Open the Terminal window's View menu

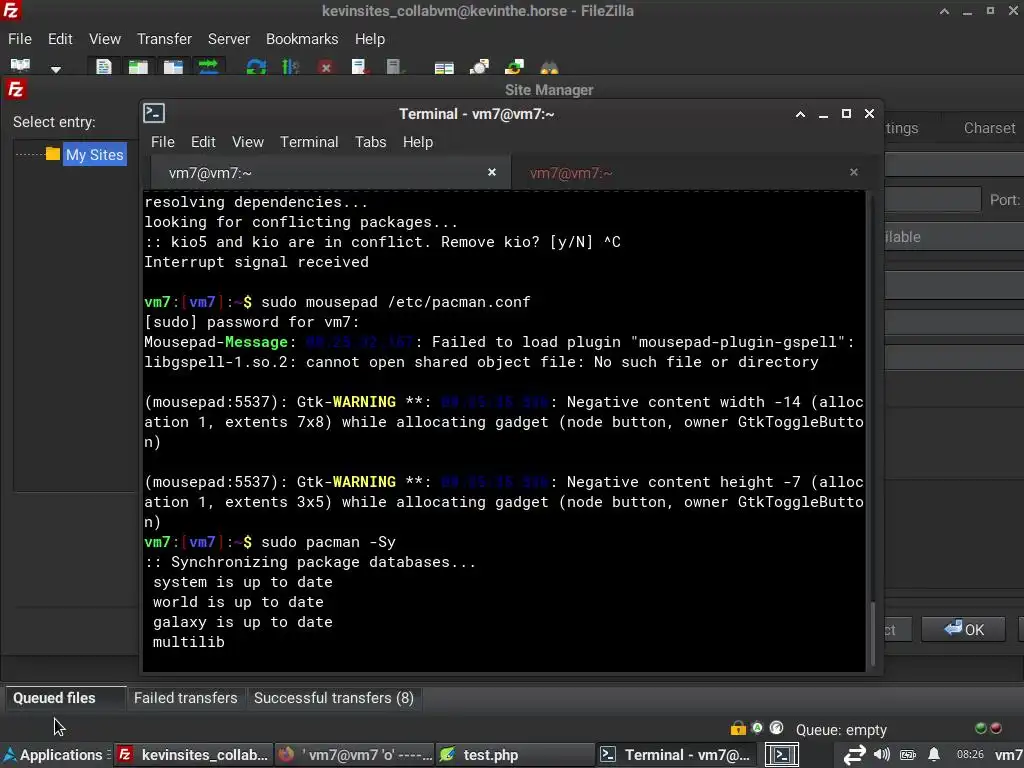point(248,142)
